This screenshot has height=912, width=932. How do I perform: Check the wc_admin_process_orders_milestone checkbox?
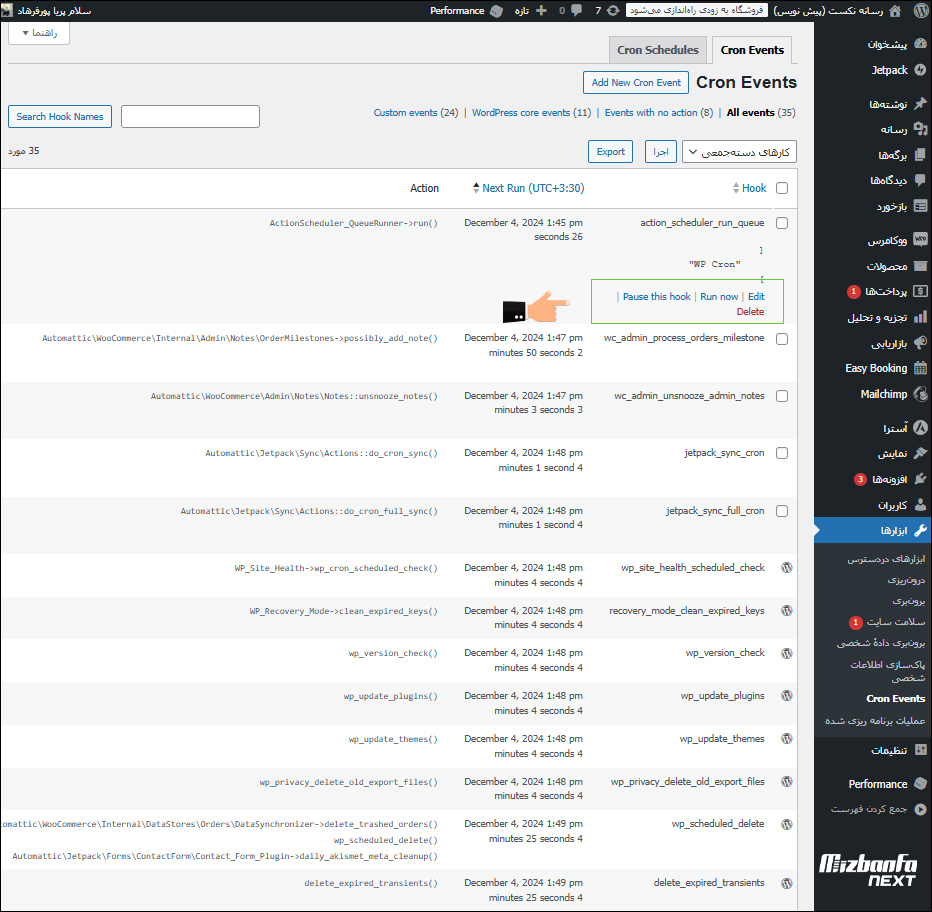[782, 339]
